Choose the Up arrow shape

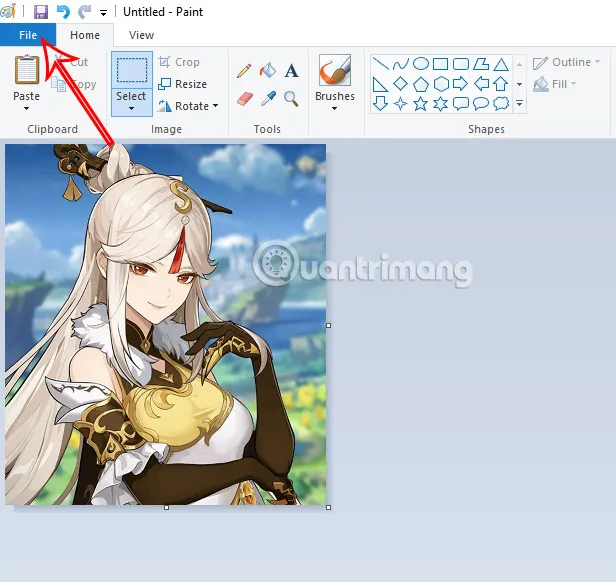(x=501, y=84)
